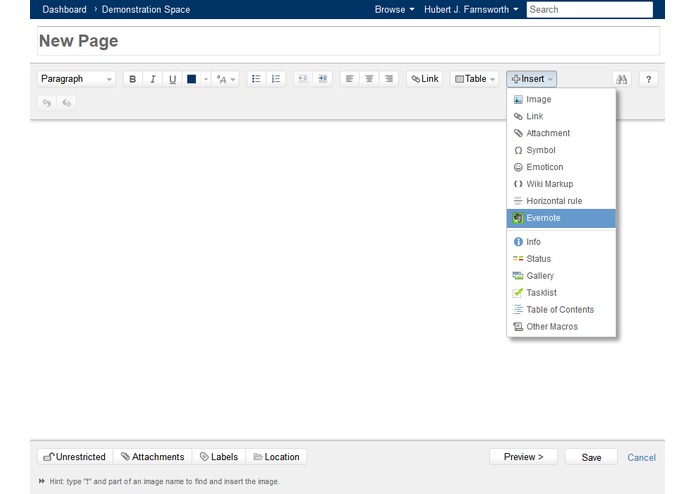Click the New Page title field
695x494 pixels.
coord(348,41)
